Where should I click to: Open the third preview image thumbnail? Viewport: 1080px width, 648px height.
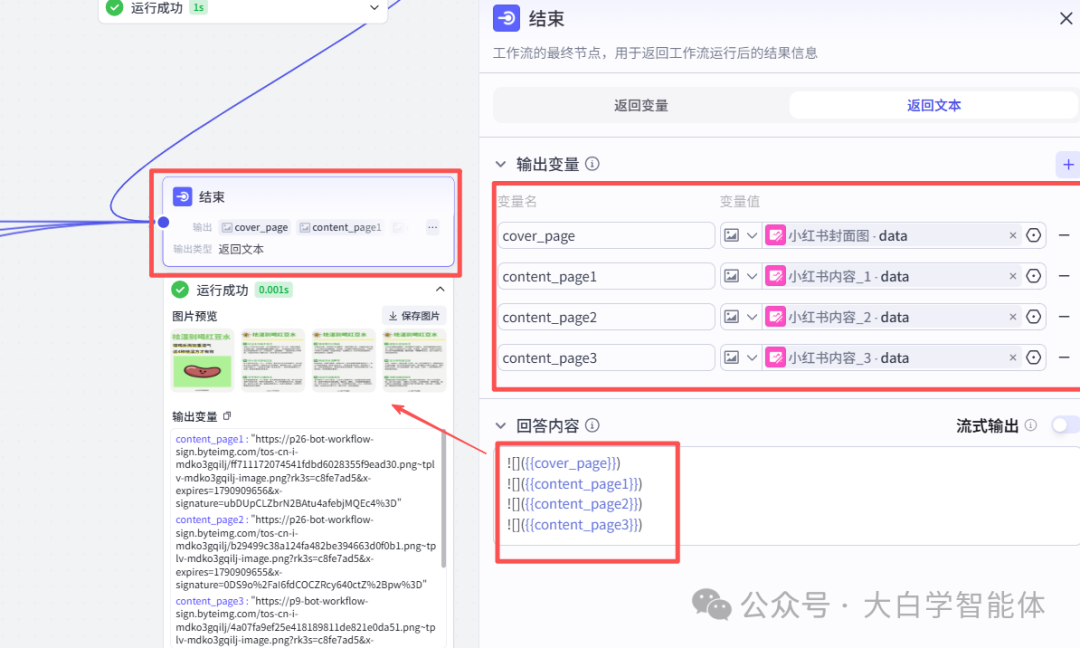[x=344, y=360]
